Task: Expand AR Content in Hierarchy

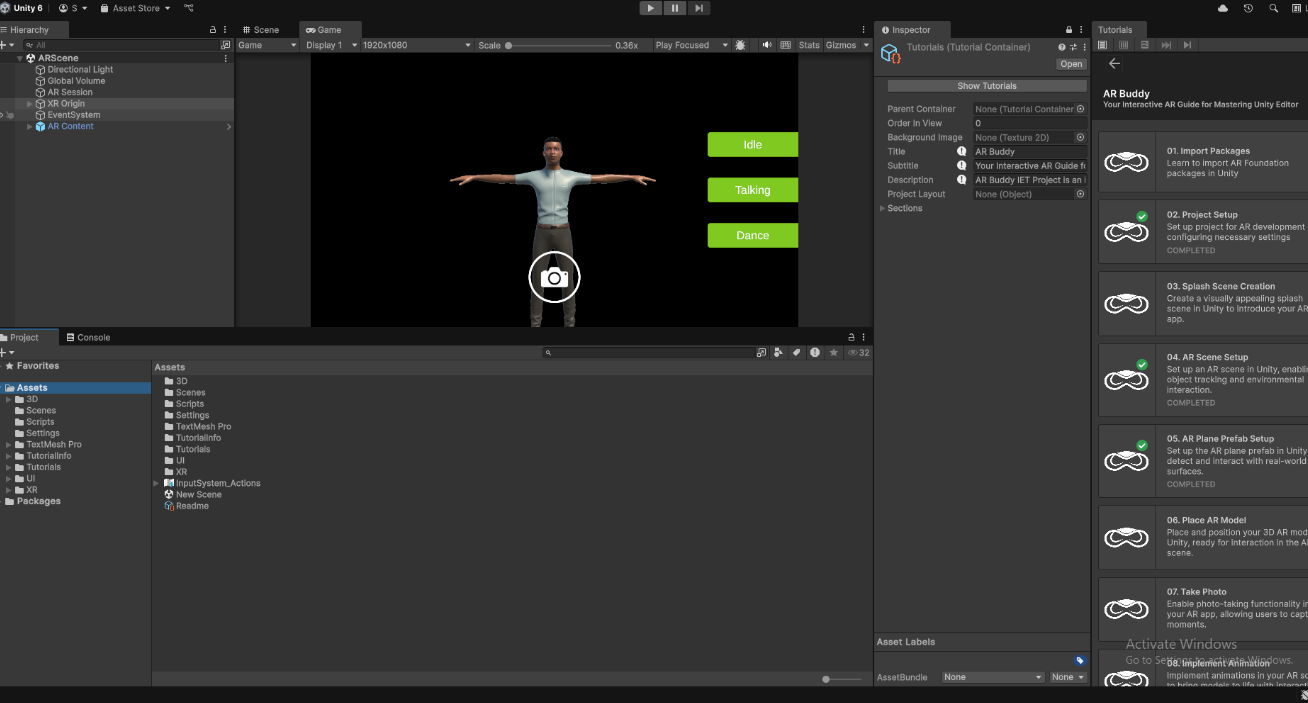Action: (30, 127)
